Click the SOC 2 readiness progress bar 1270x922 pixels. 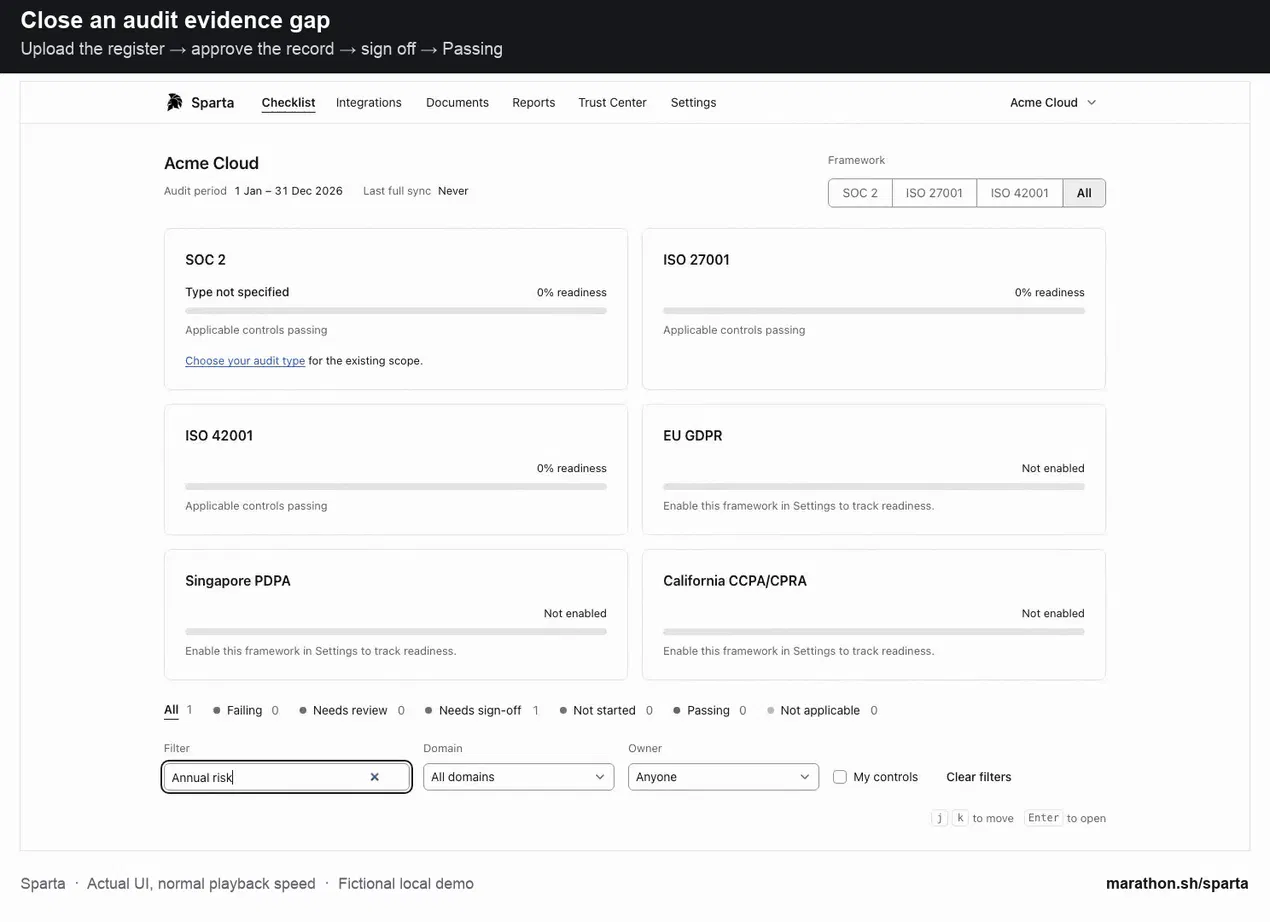tap(396, 311)
